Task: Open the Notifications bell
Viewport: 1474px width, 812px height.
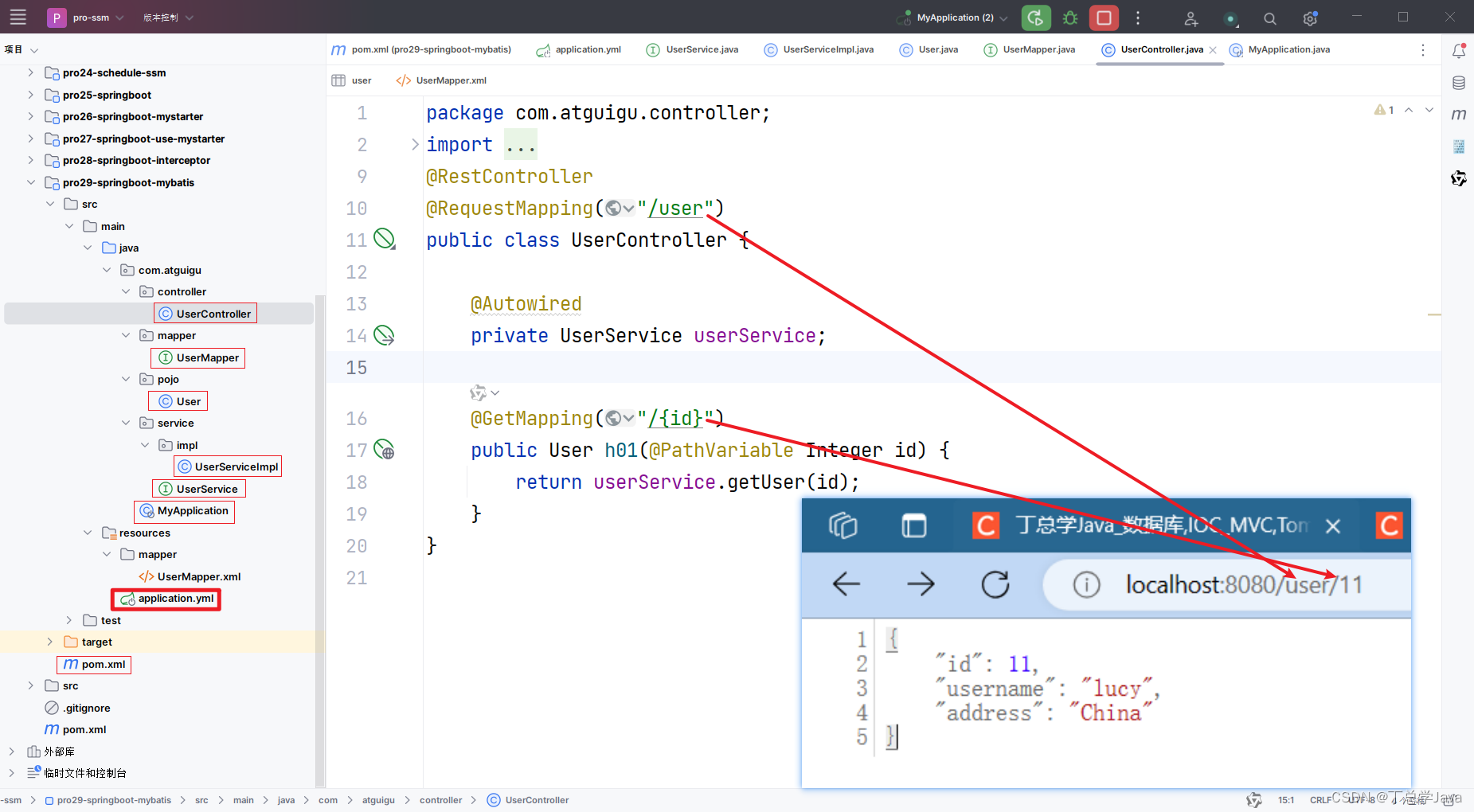Action: point(1460,49)
